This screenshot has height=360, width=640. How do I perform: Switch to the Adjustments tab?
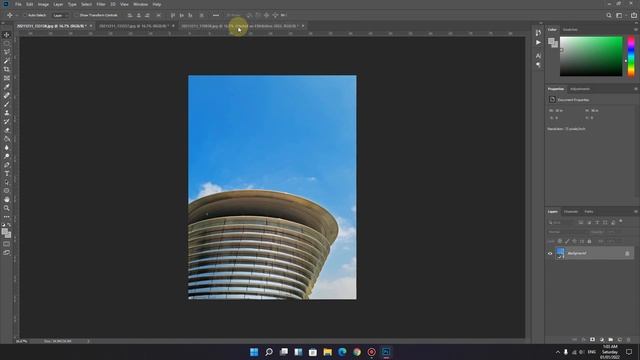(580, 89)
